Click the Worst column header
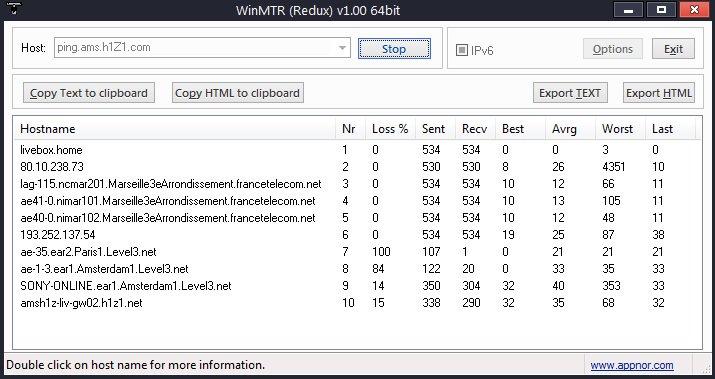The image size is (715, 379). pyautogui.click(x=620, y=129)
